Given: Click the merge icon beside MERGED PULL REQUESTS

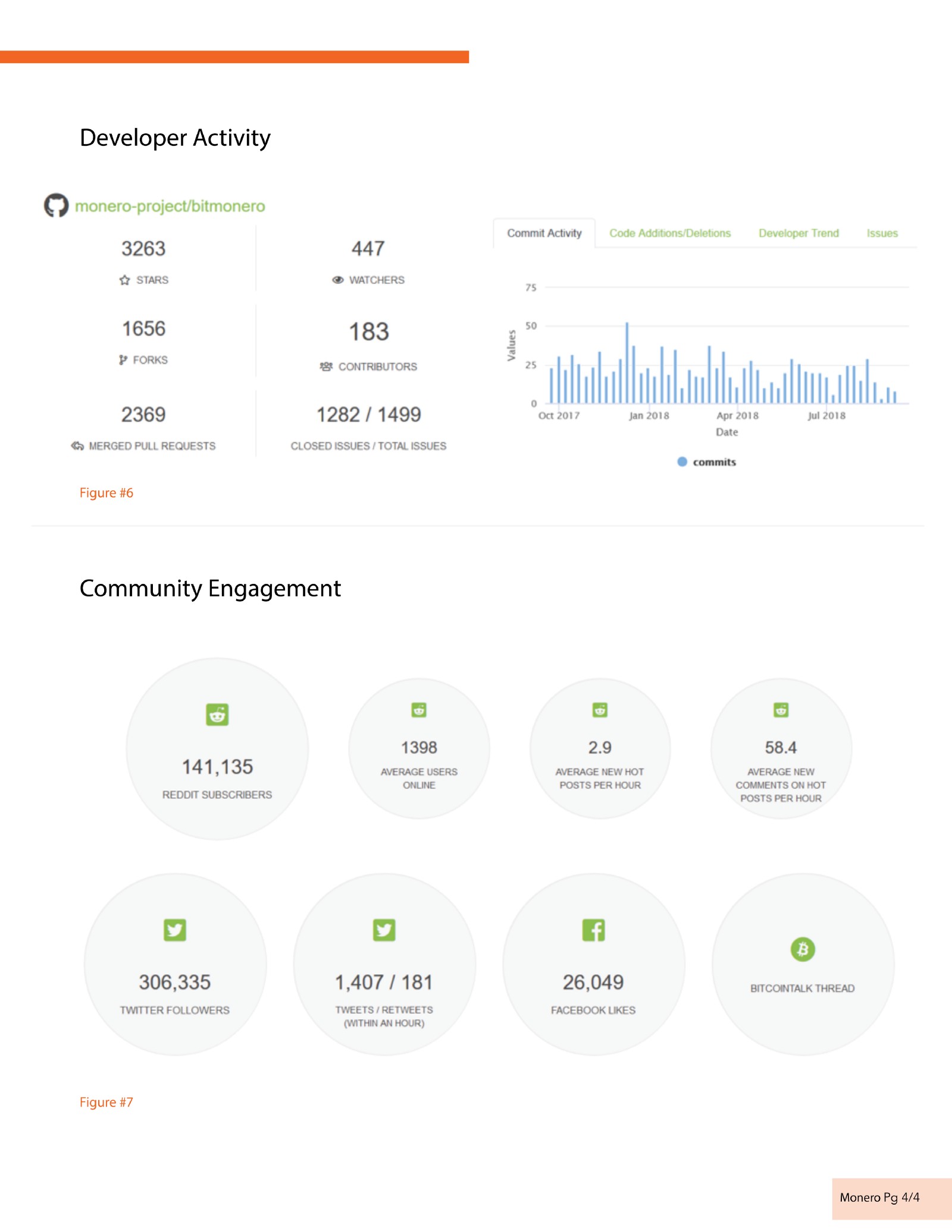Looking at the screenshot, I should click(x=77, y=446).
